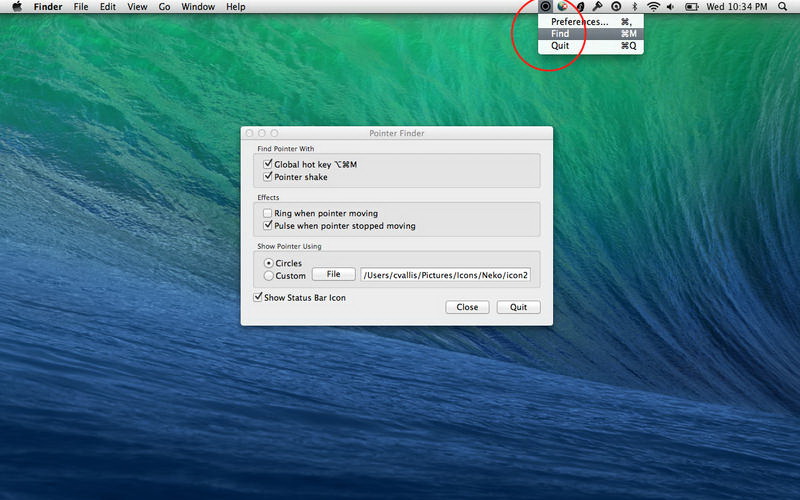Click the leaf icon in menu bar
The width and height of the screenshot is (800, 500).
[580, 7]
